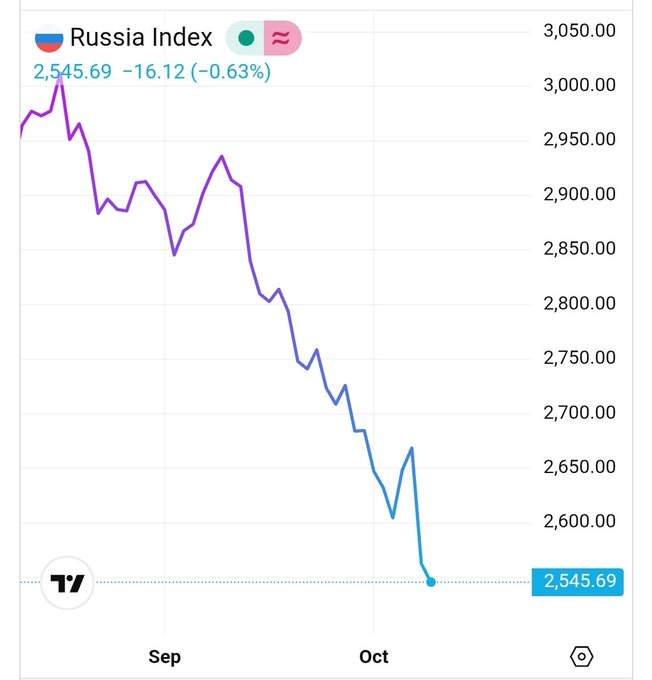Screen dimensions: 652x680
Task: Click the Russia flag icon
Action: 49,39
